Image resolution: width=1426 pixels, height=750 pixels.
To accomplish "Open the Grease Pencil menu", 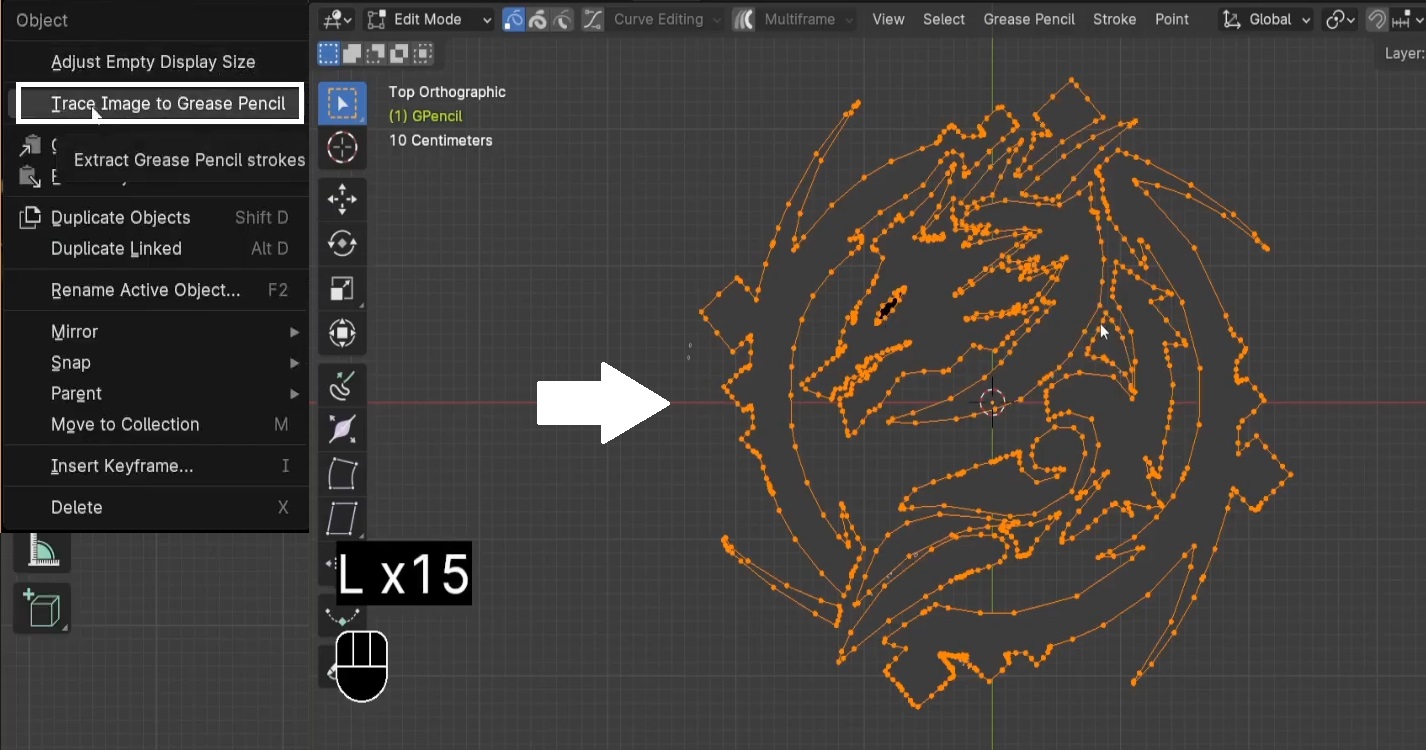I will click(1029, 19).
